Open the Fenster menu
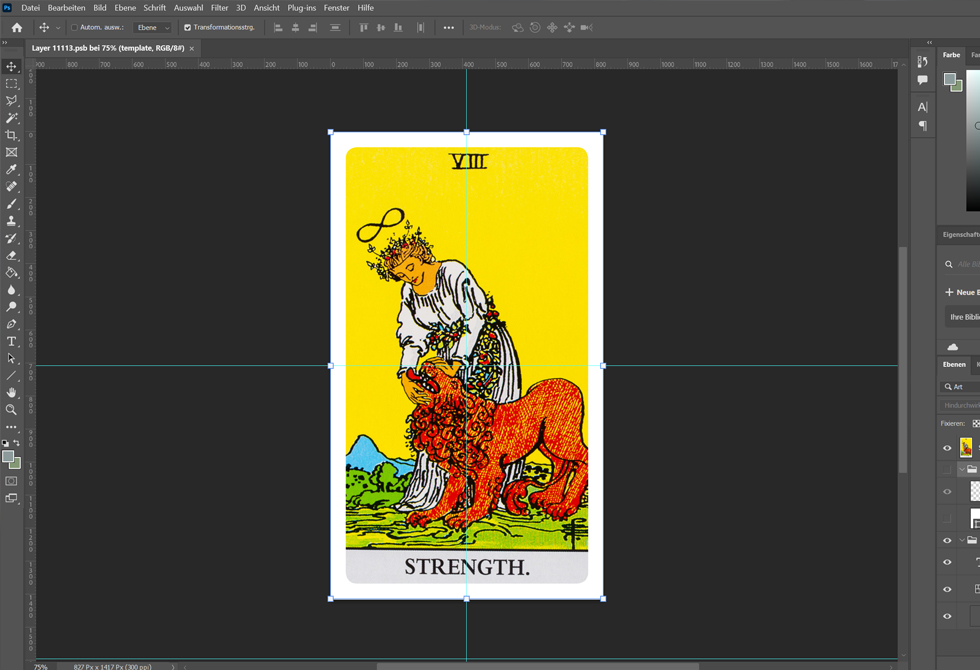Viewport: 980px width, 670px height. (336, 8)
